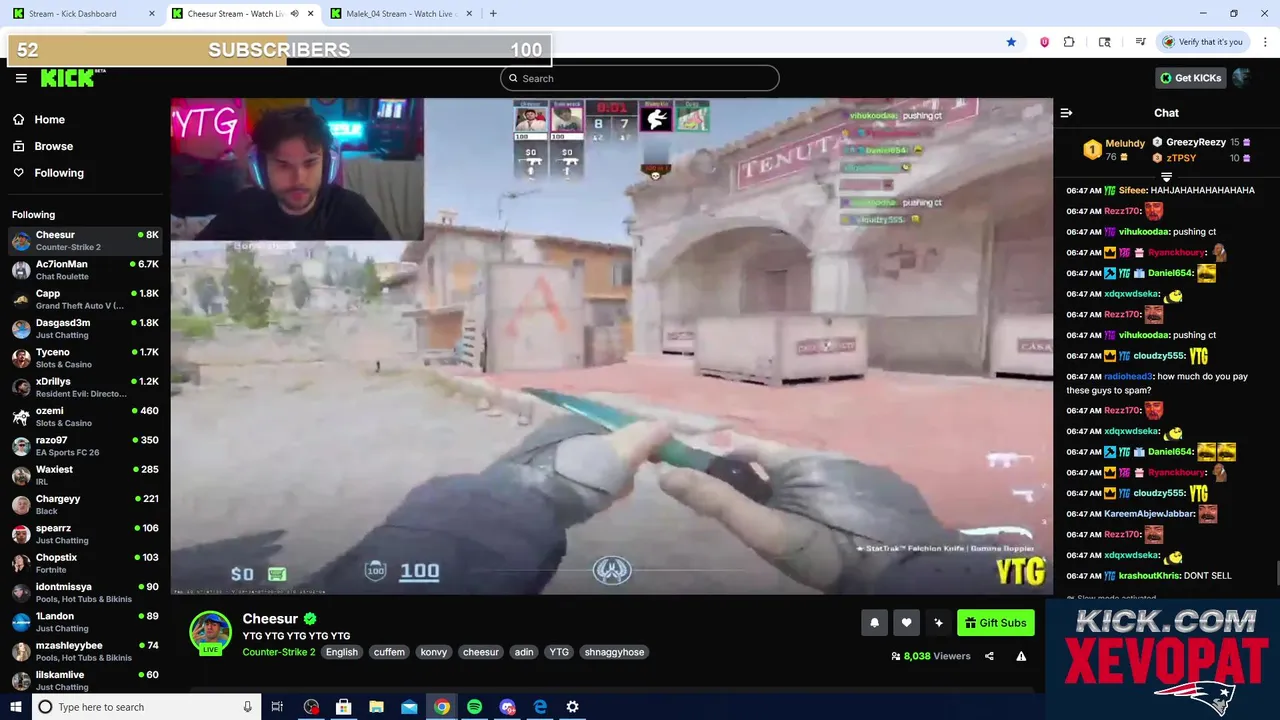Screen dimensions: 1280x720
Task: Open xDrillys channel in Following list
Action: pos(85,387)
